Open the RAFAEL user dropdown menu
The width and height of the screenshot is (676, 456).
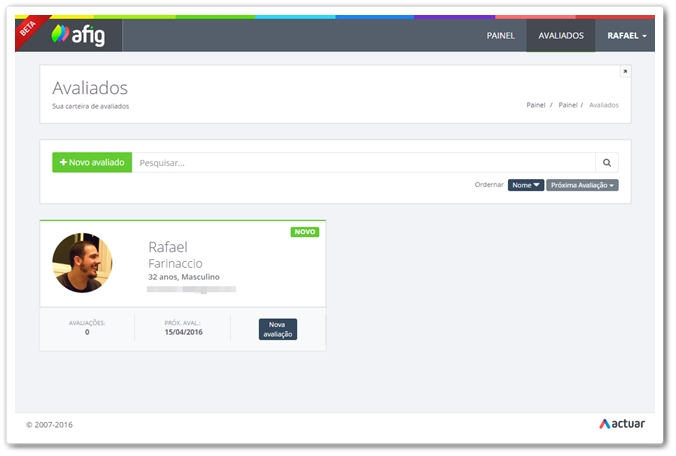627,36
